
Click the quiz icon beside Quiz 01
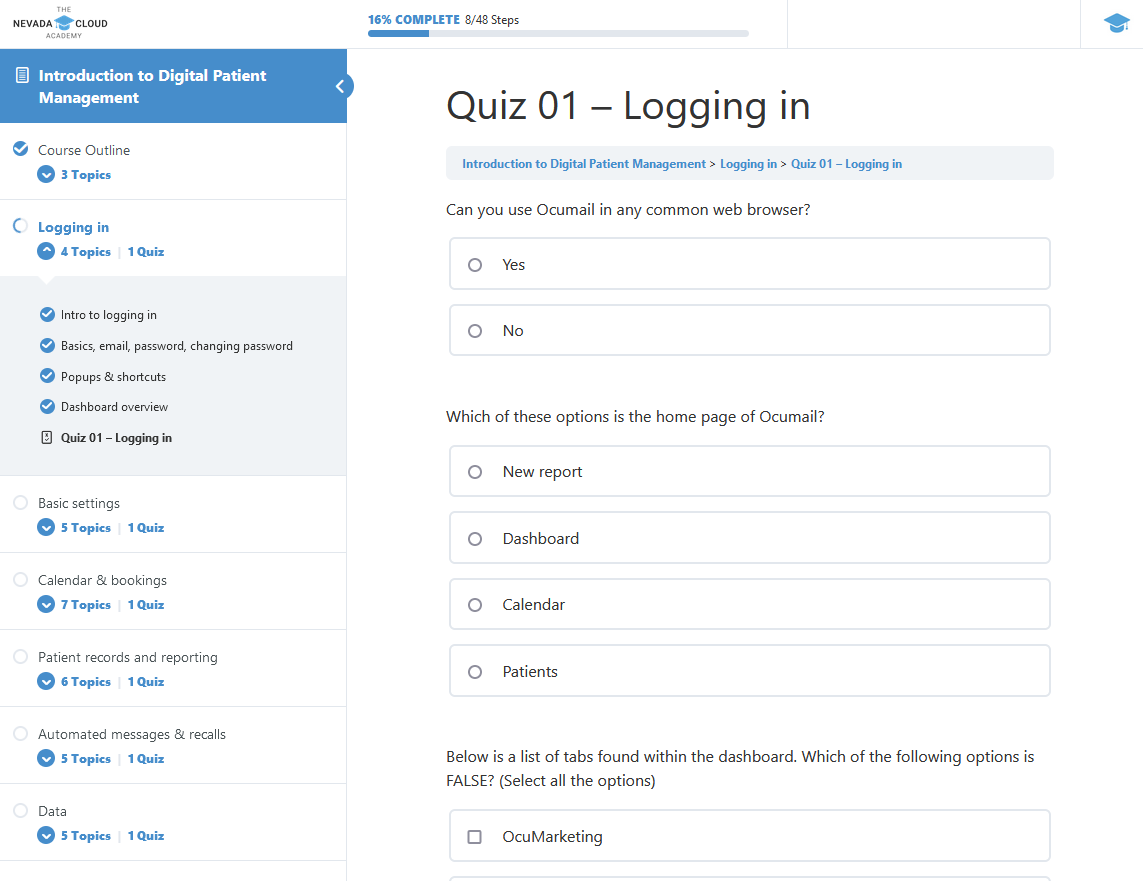[x=47, y=437]
